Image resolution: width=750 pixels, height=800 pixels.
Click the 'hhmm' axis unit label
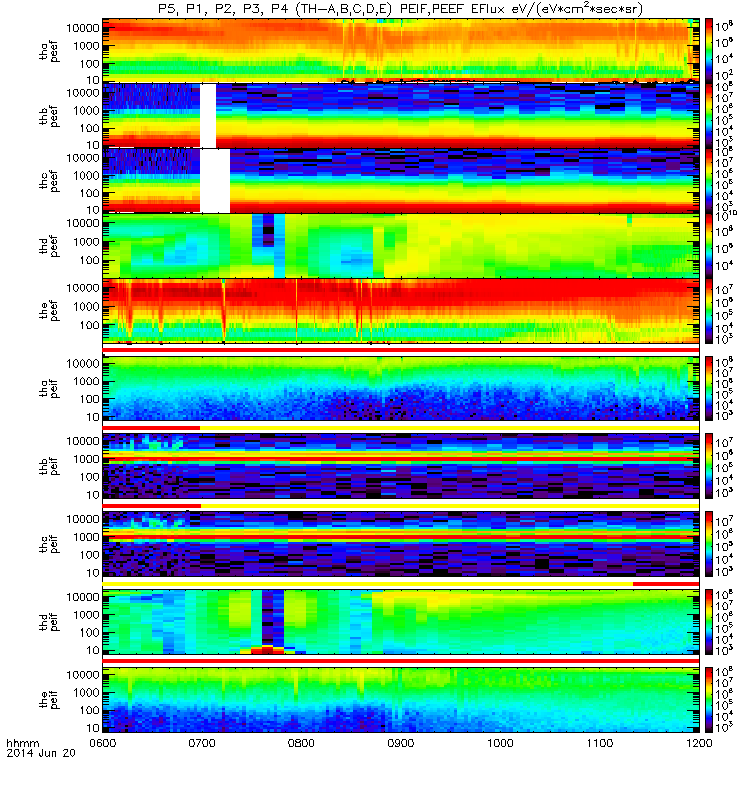23,743
